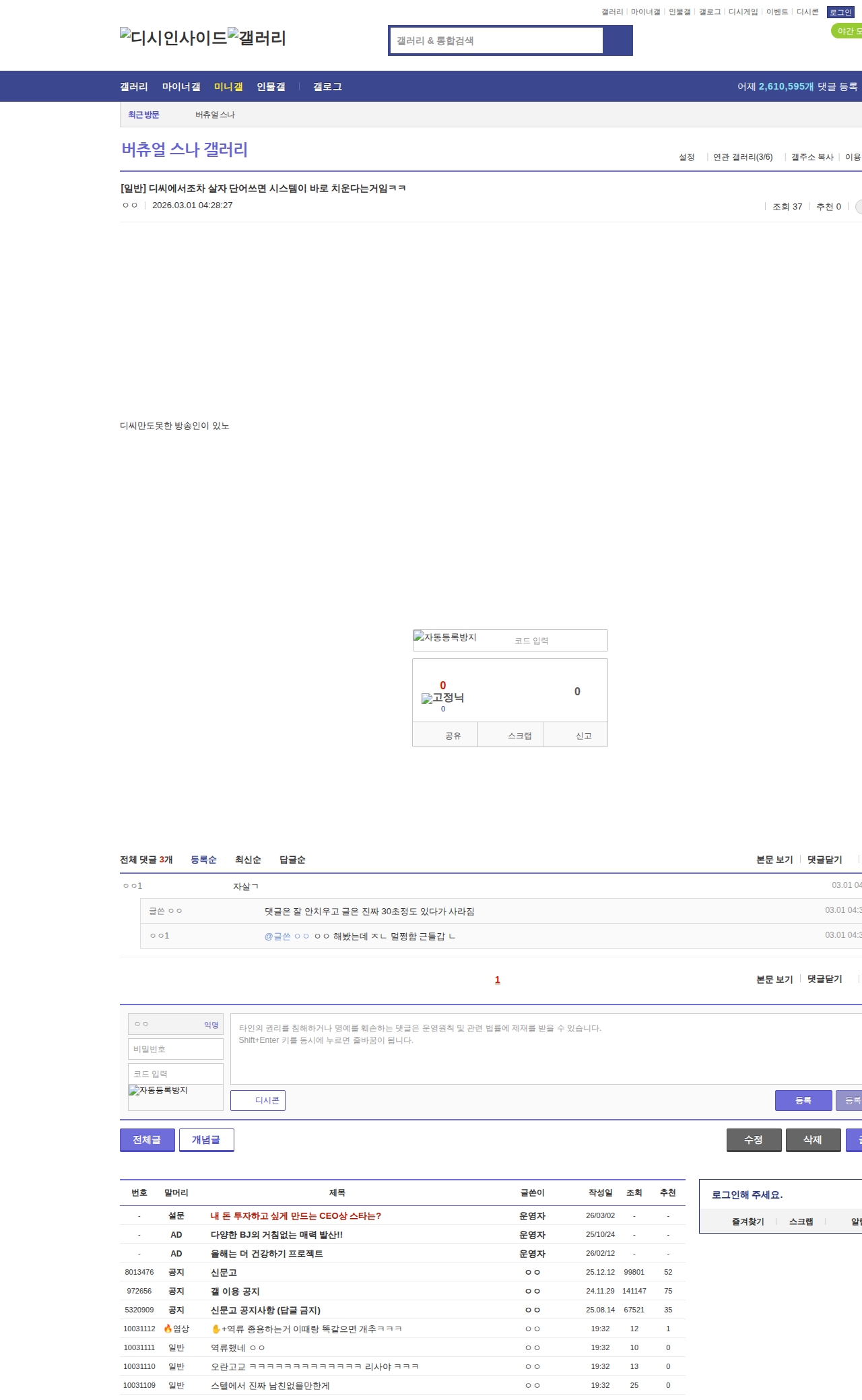The image size is (862, 1400).
Task: Sort comments by 최신순
Action: coord(248,860)
